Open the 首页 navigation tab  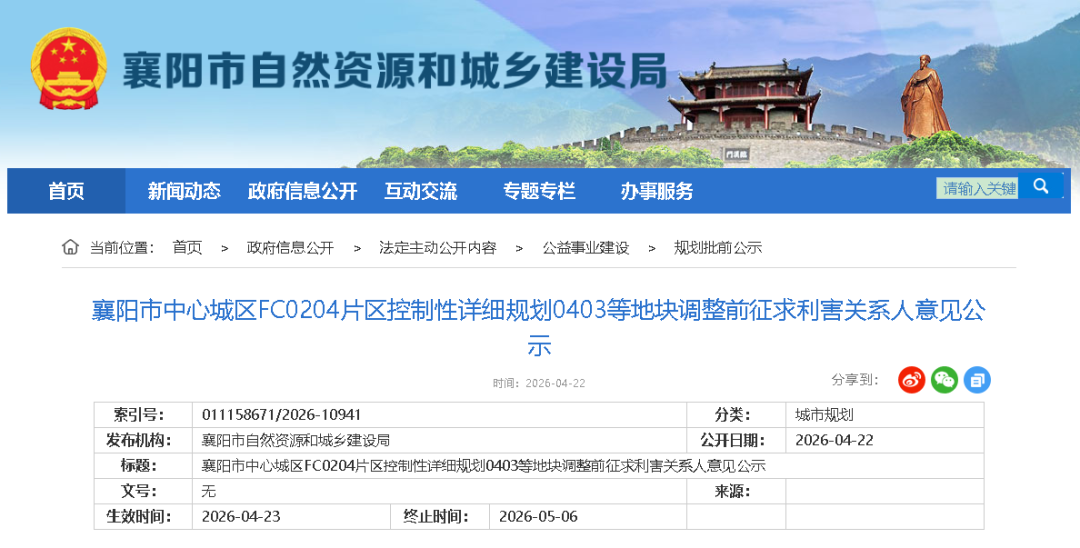[x=67, y=191]
